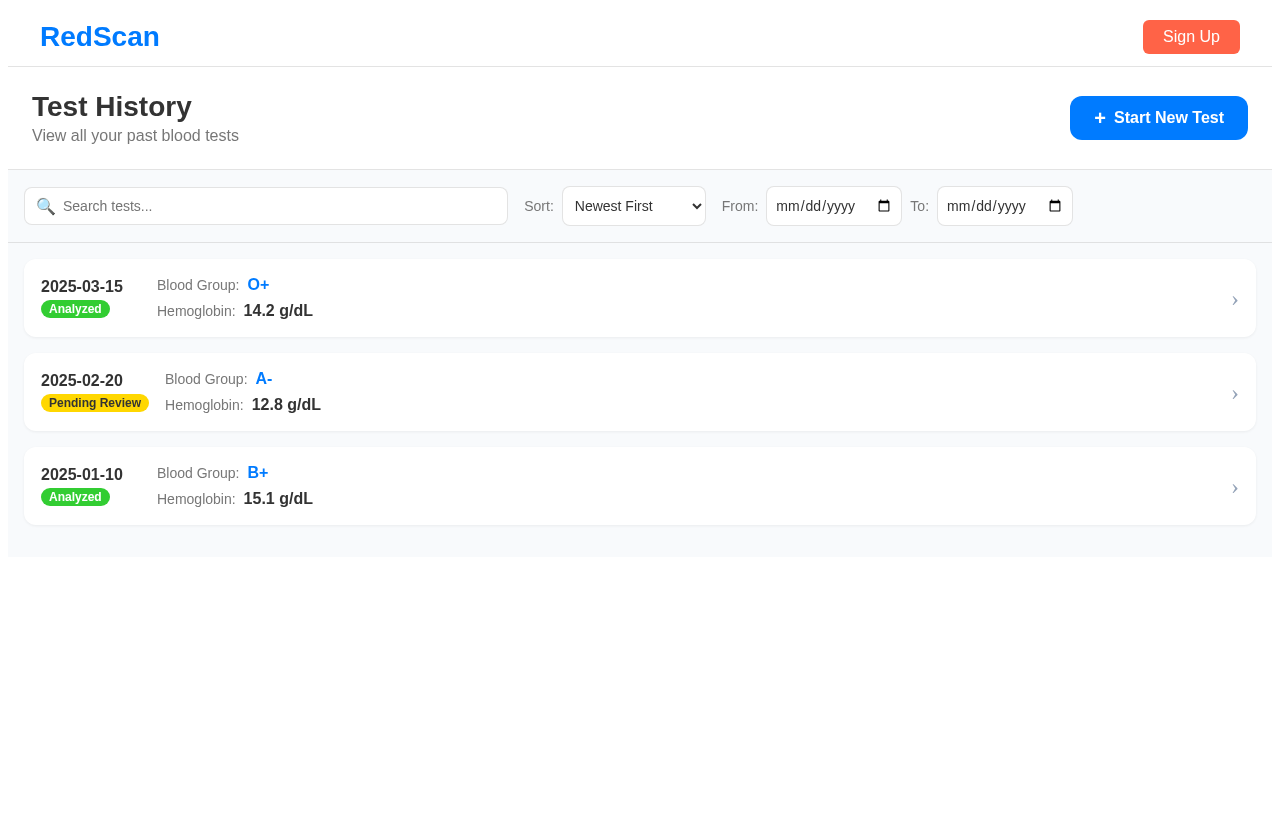Click the View all your past blood tests subtitle
This screenshot has height=816, width=1280.
pos(135,136)
